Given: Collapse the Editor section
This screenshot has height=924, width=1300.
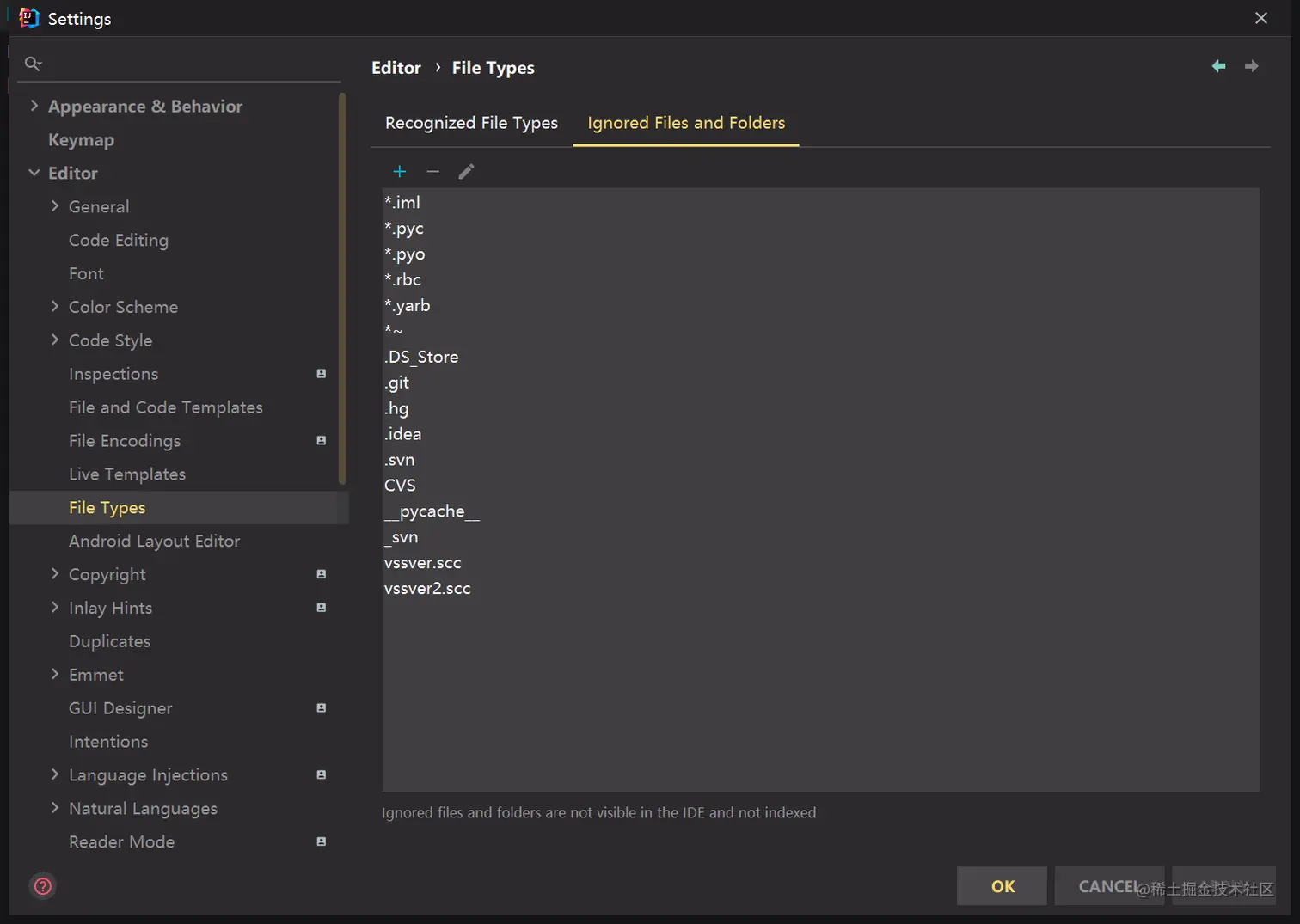Looking at the screenshot, I should coord(34,173).
